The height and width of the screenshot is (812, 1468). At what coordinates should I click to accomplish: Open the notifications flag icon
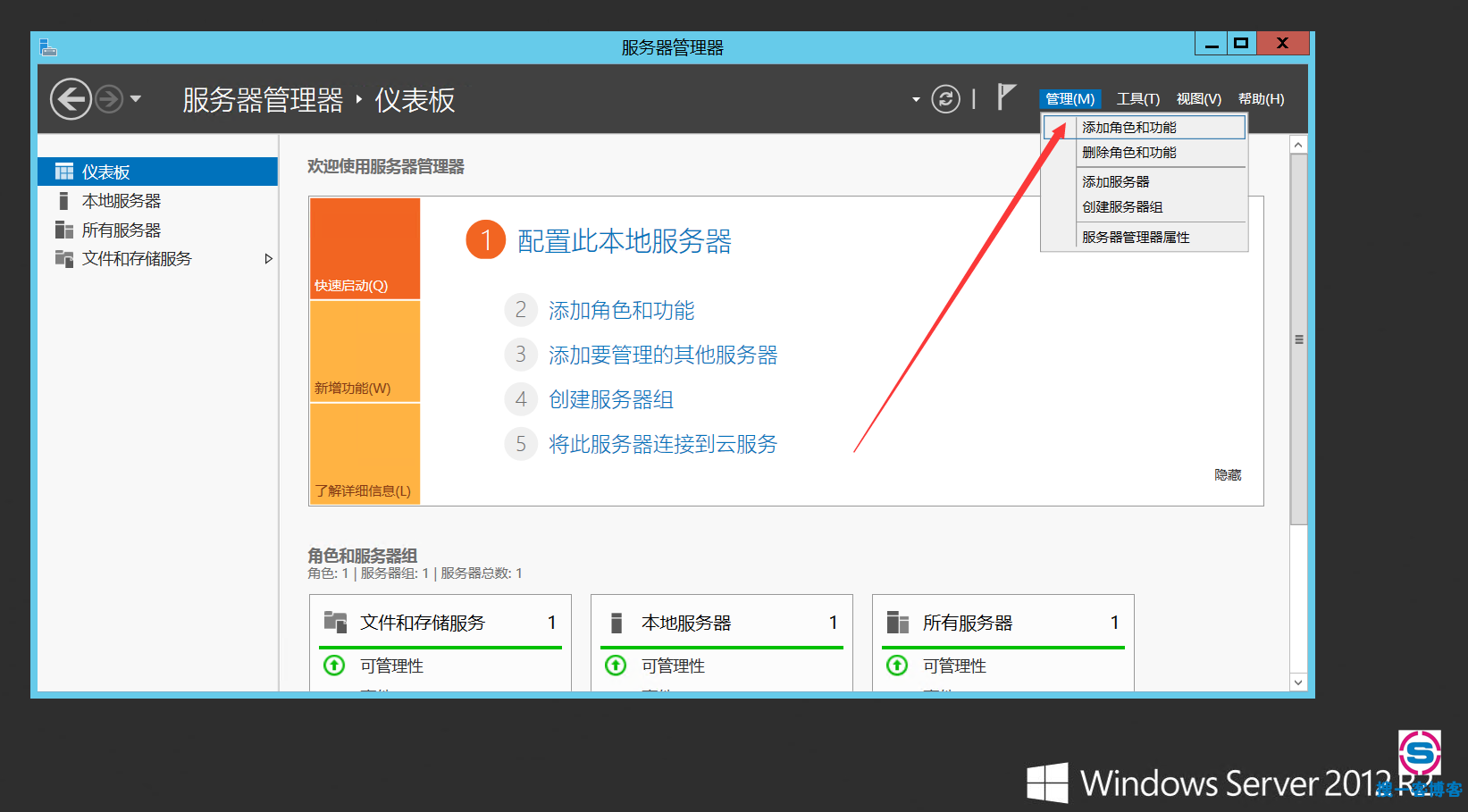(1006, 96)
